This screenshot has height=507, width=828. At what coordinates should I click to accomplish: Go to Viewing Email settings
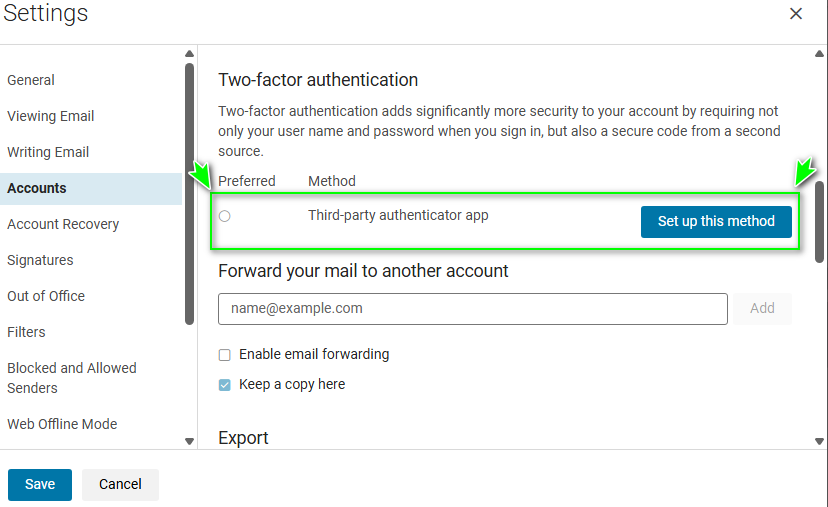(50, 116)
